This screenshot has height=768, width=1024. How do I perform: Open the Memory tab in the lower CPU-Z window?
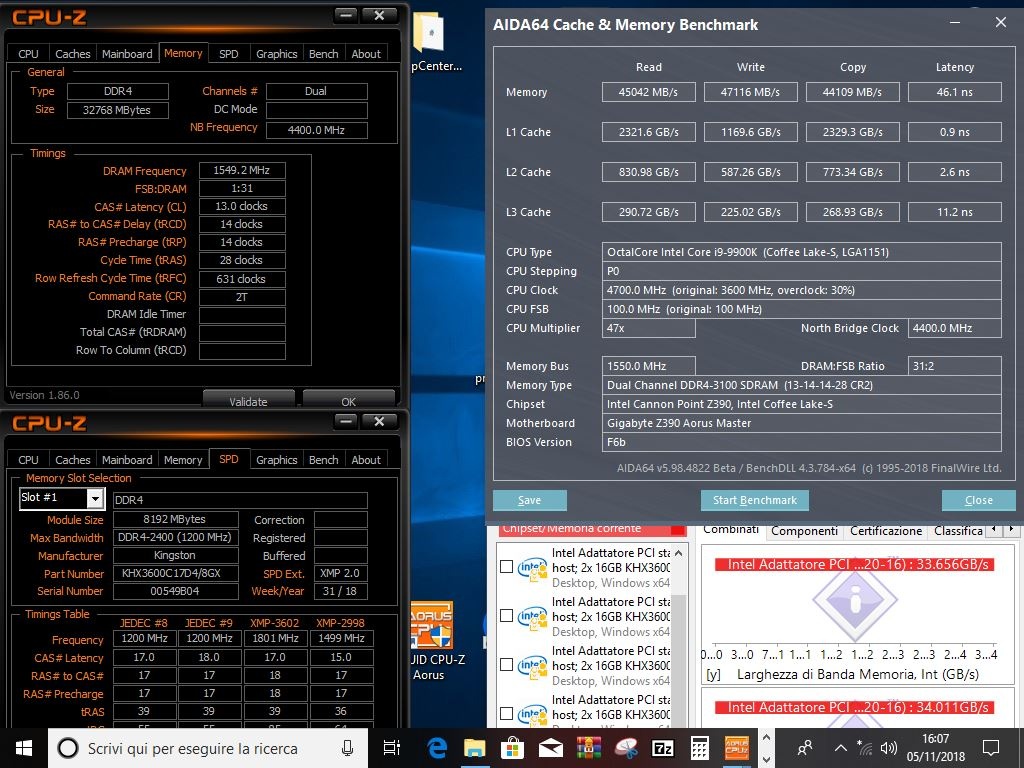coord(183,460)
